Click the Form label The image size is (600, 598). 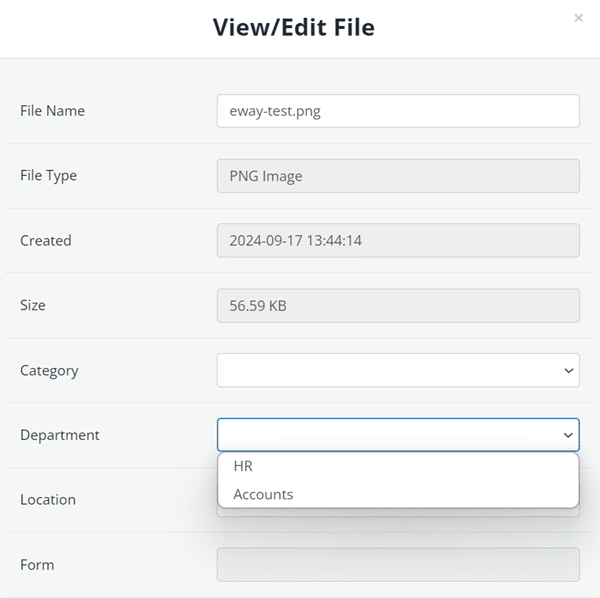37,565
